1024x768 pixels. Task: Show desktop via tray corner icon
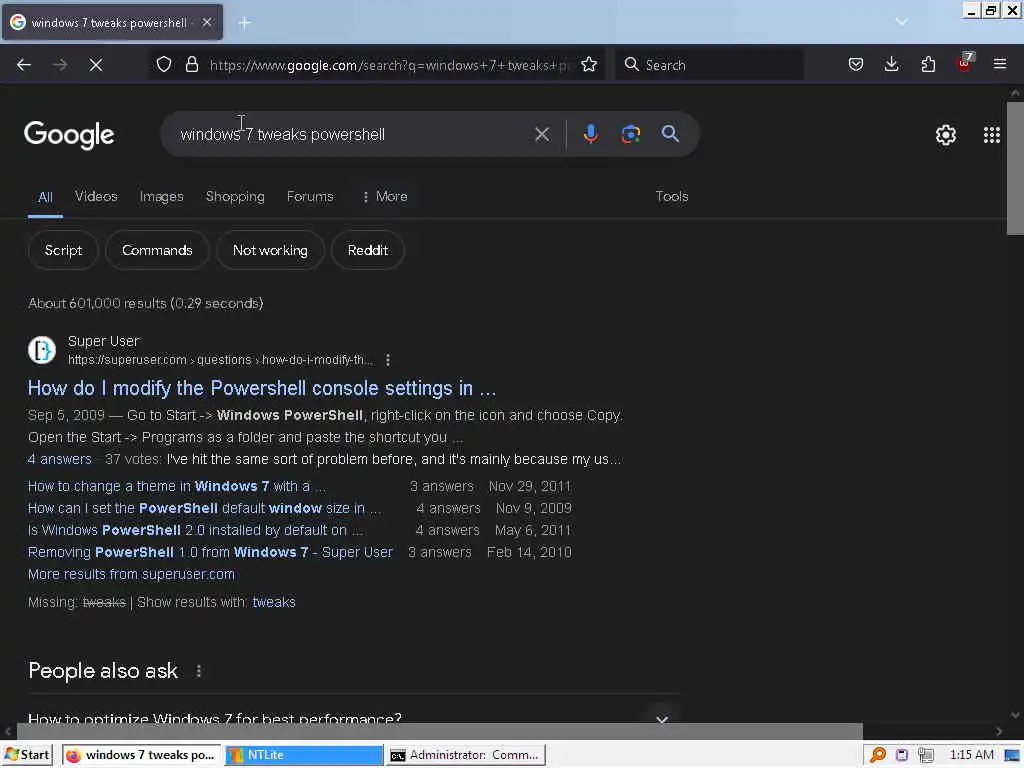1011,755
